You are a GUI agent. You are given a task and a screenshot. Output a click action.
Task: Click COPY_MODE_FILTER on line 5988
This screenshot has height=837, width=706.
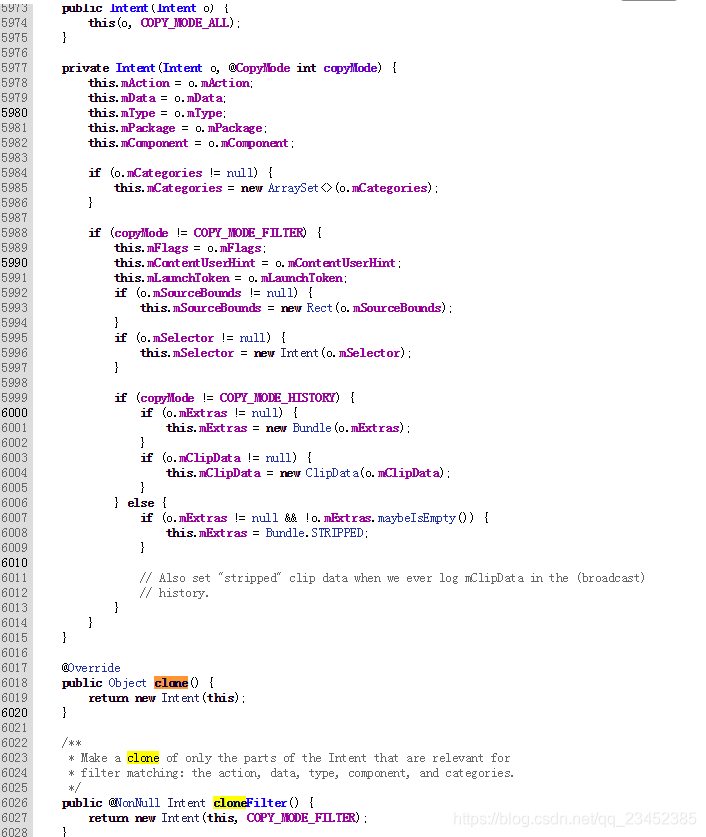(248, 233)
